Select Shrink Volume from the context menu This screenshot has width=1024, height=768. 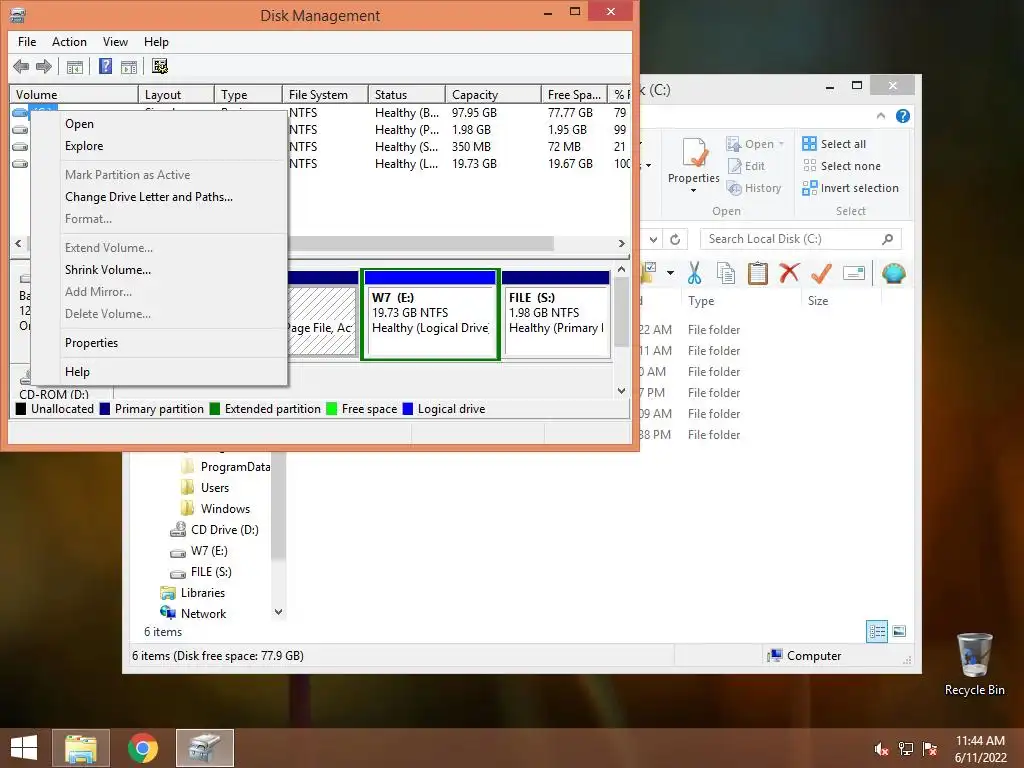159,270
